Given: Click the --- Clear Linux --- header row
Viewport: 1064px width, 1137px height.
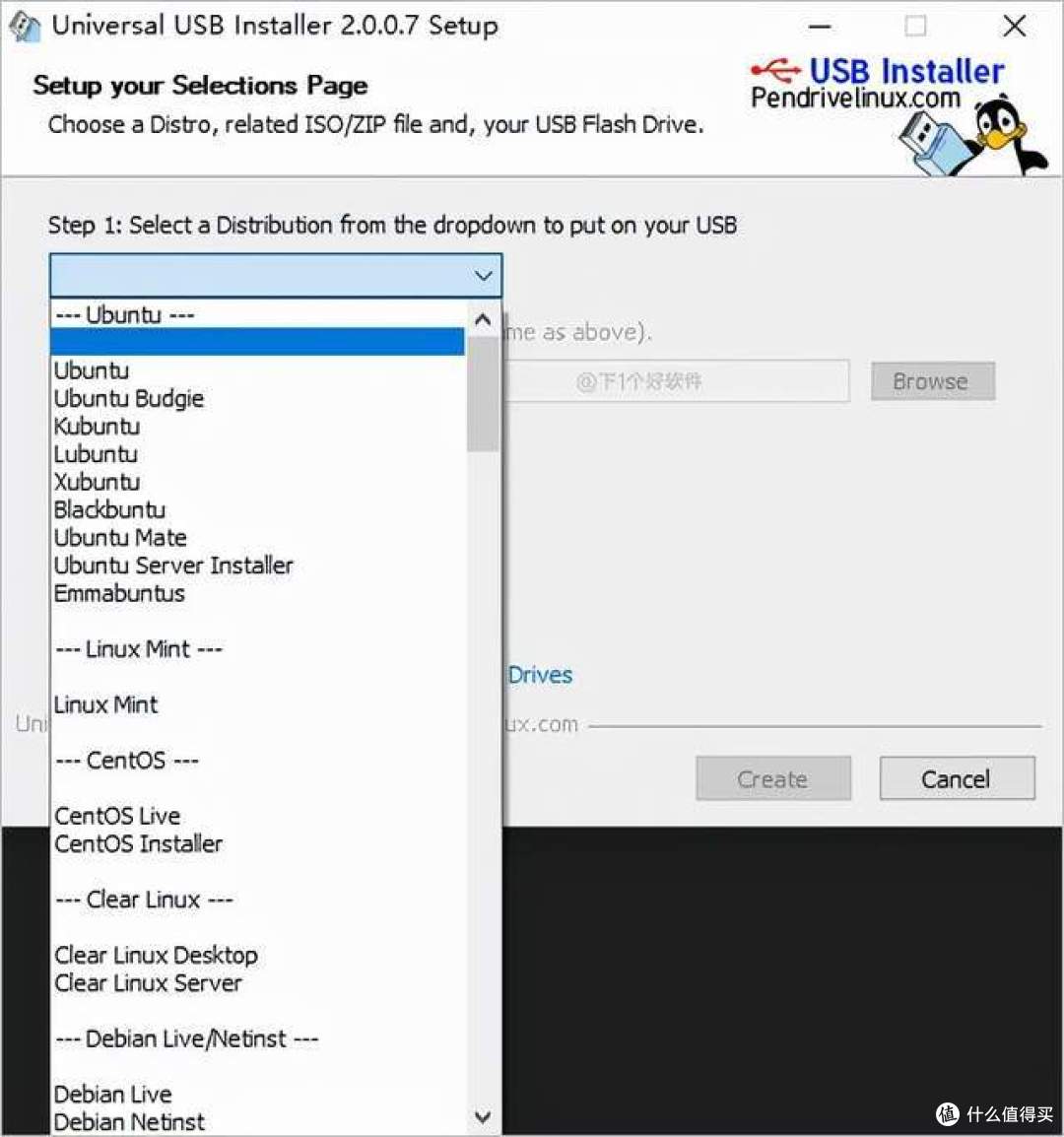Looking at the screenshot, I should [x=257, y=900].
